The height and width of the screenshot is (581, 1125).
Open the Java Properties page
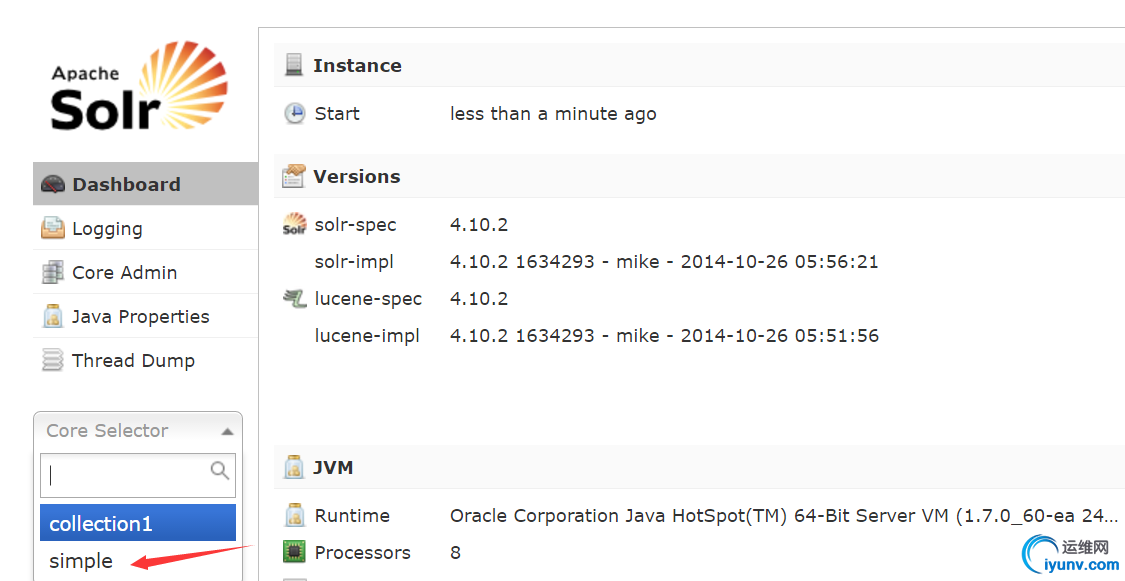[140, 317]
